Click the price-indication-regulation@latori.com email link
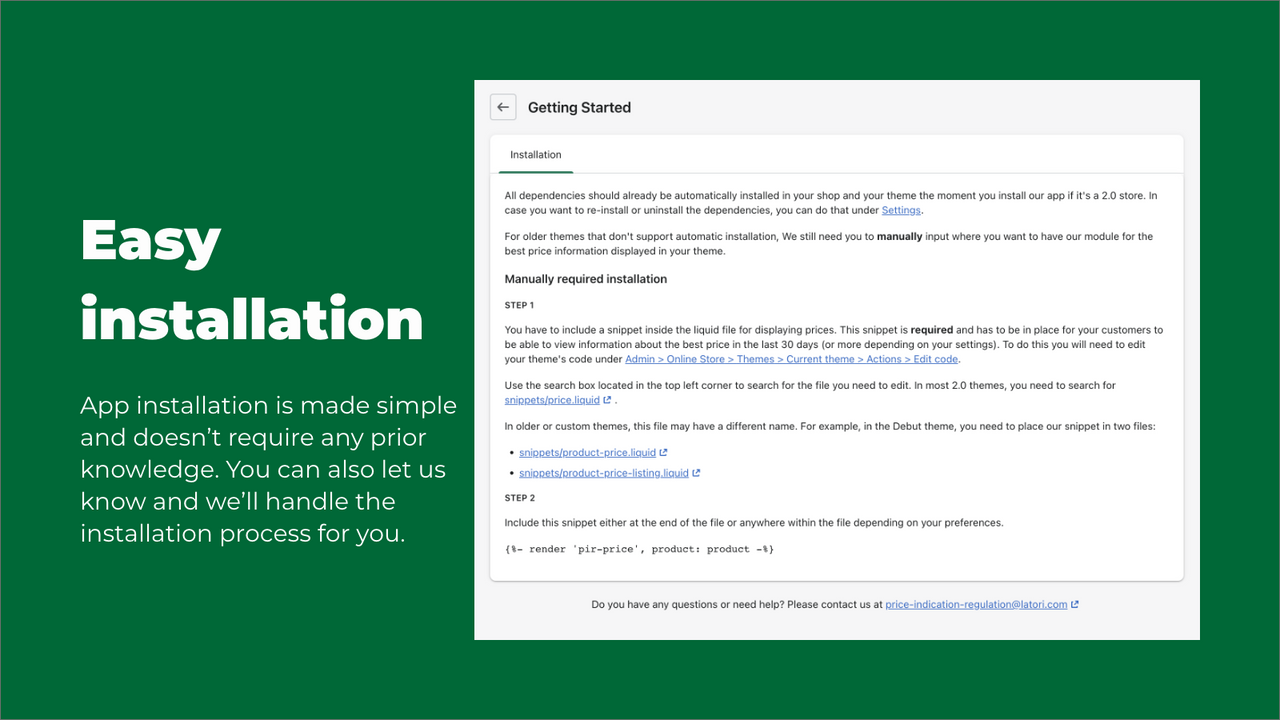The image size is (1280, 720). 976,604
